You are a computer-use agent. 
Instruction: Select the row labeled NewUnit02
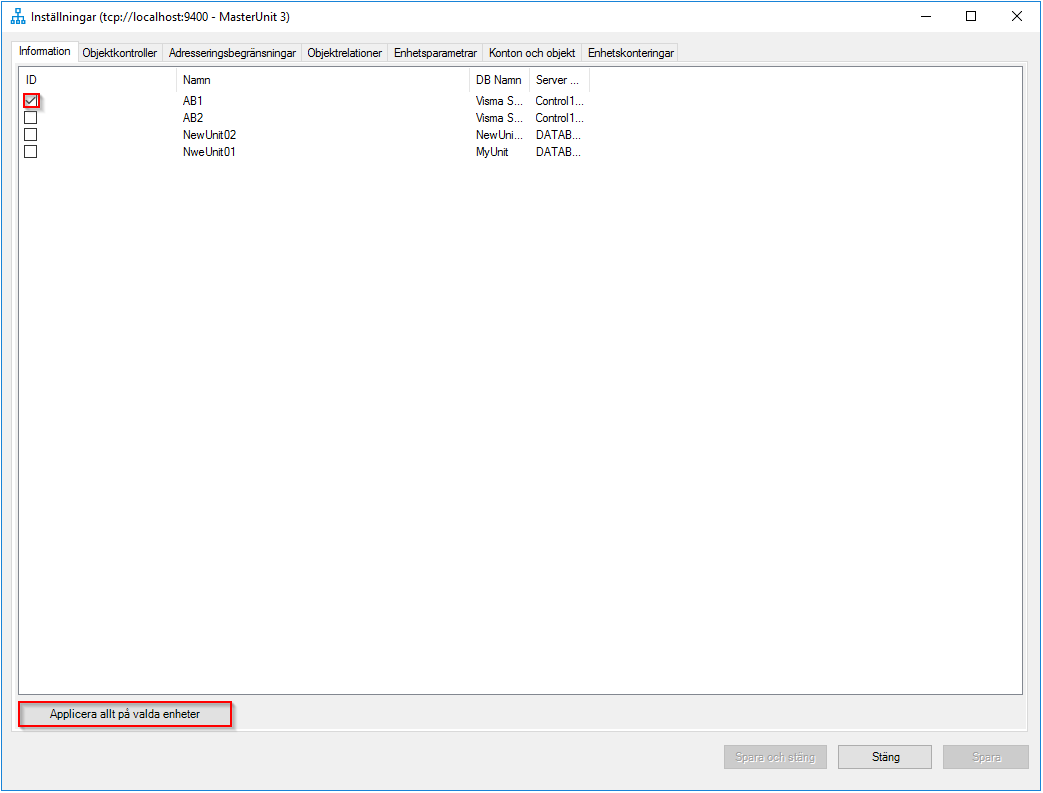(209, 134)
